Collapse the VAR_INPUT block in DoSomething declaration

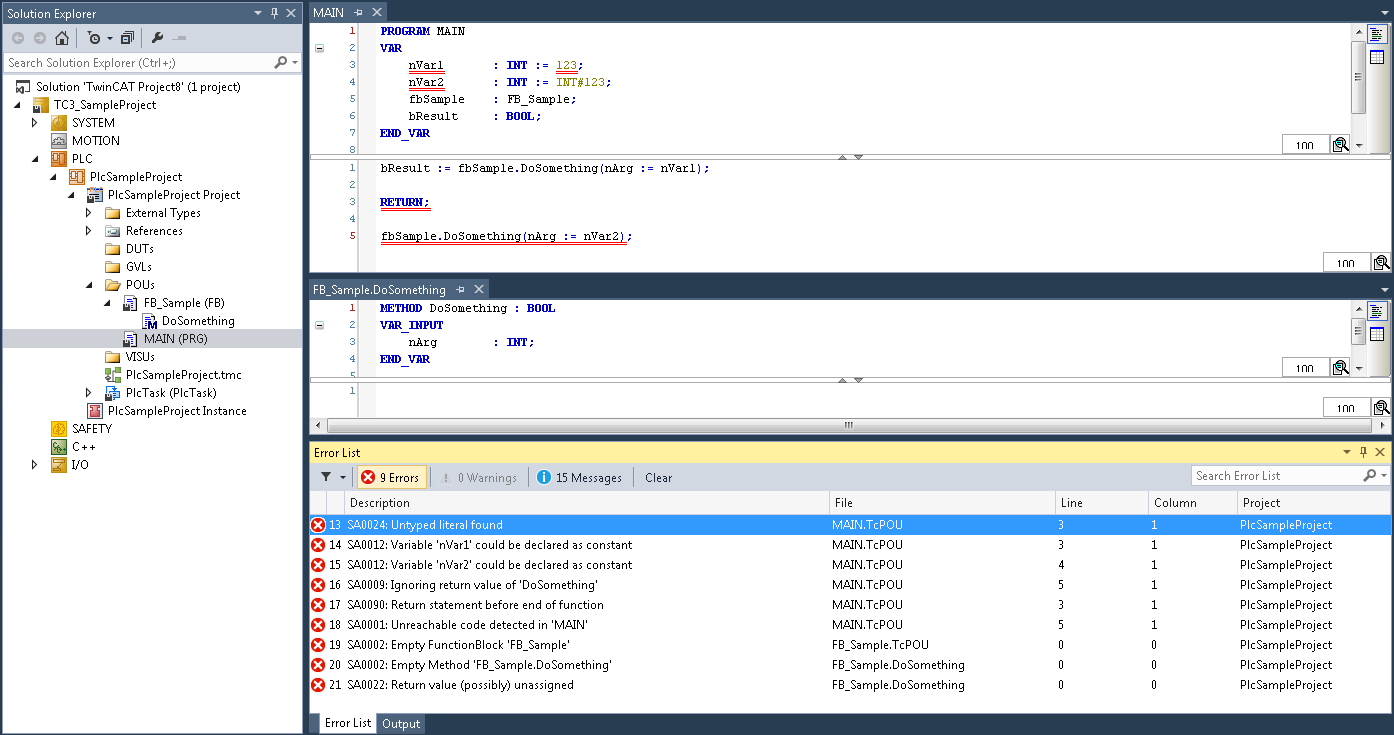(x=319, y=325)
